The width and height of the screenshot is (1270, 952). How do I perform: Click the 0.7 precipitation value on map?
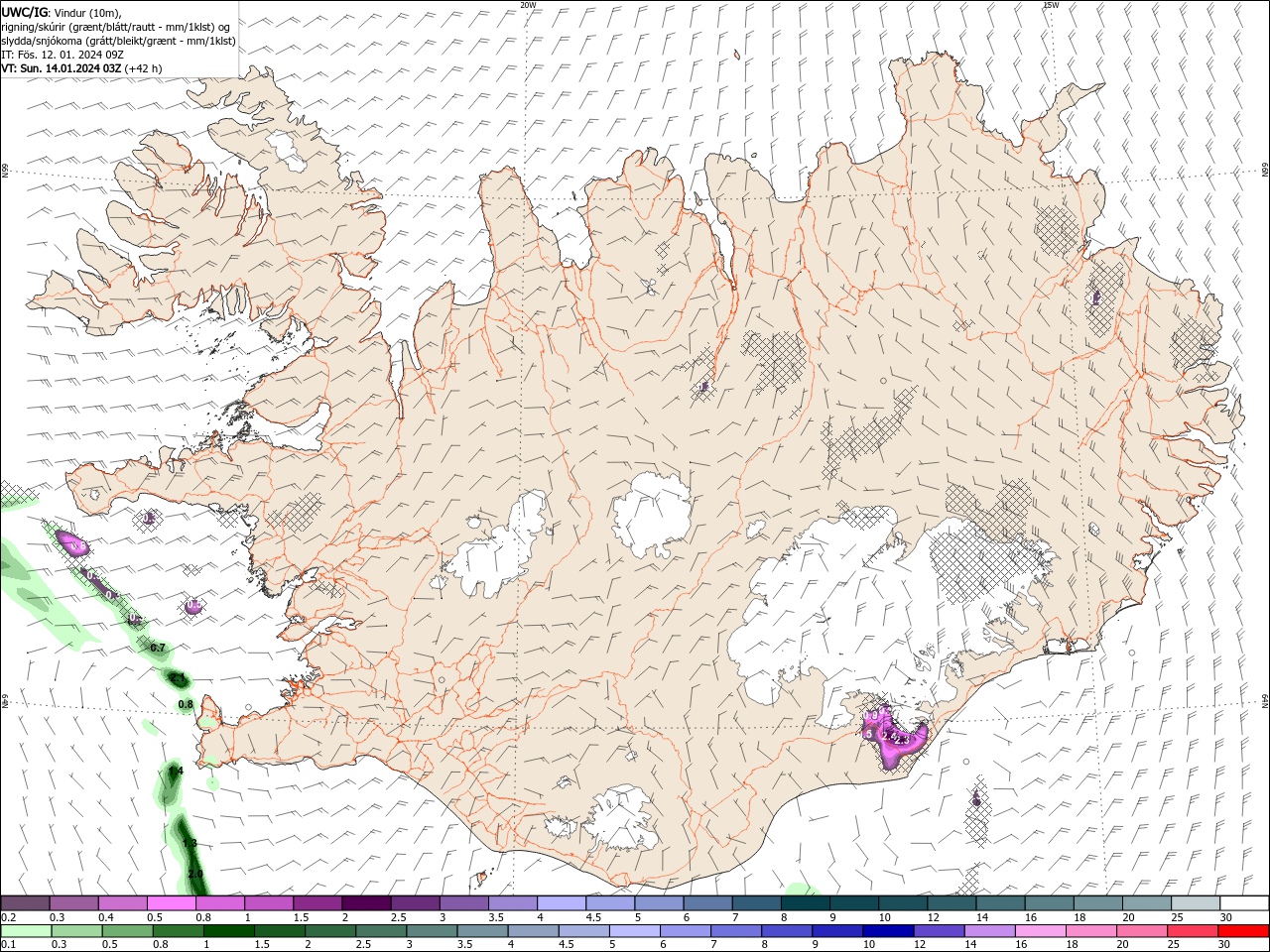(x=157, y=648)
